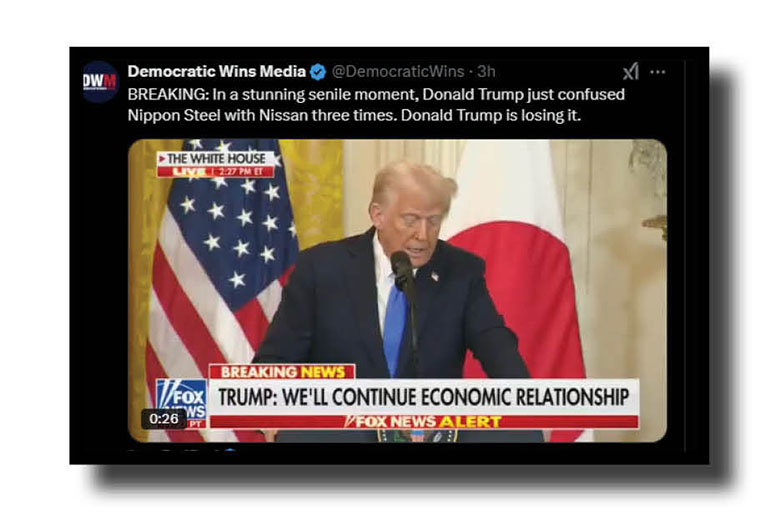Click the blue verified badge
This screenshot has width=765, height=516.
click(318, 72)
